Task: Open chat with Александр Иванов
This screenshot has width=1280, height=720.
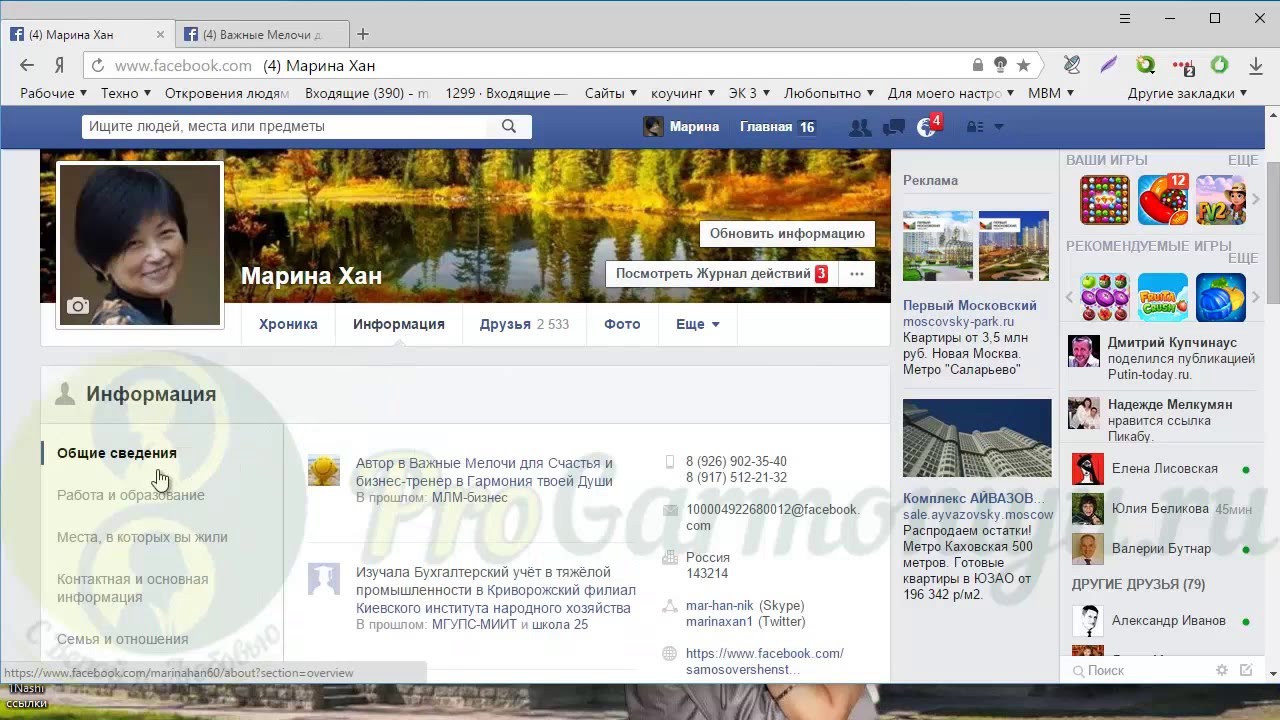Action: tap(1160, 620)
